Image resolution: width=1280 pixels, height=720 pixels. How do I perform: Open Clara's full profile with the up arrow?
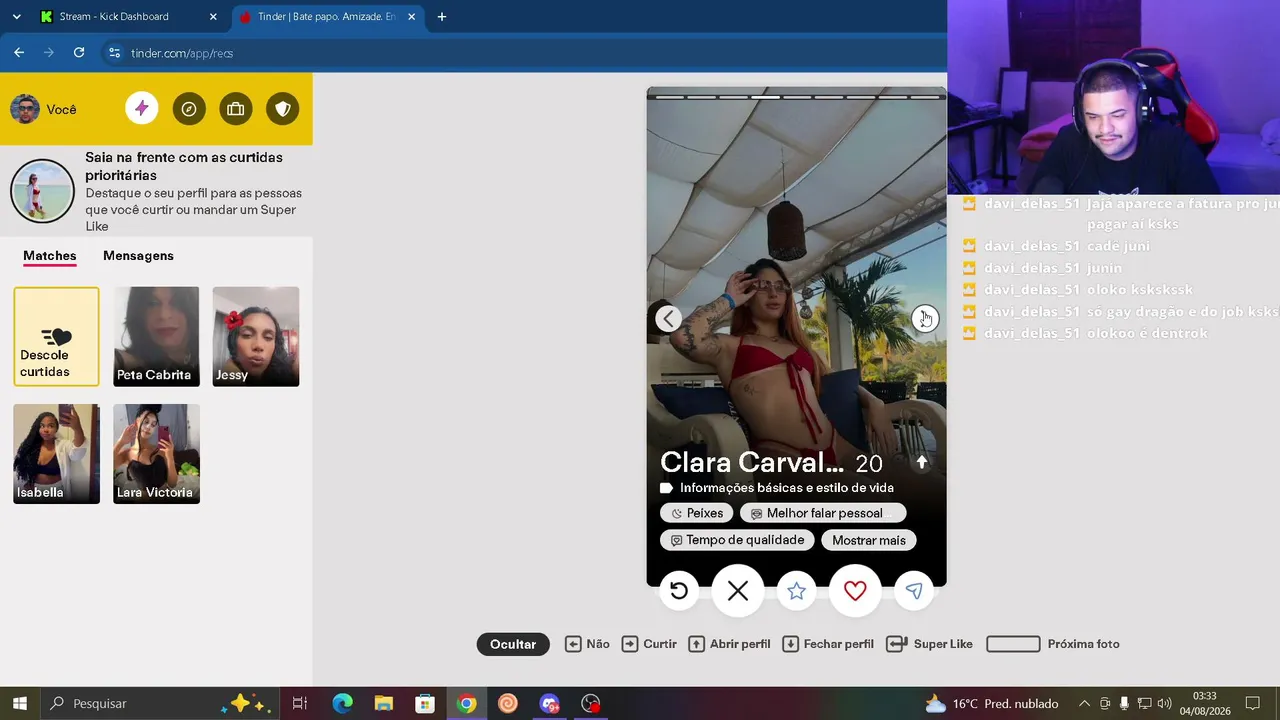click(922, 462)
